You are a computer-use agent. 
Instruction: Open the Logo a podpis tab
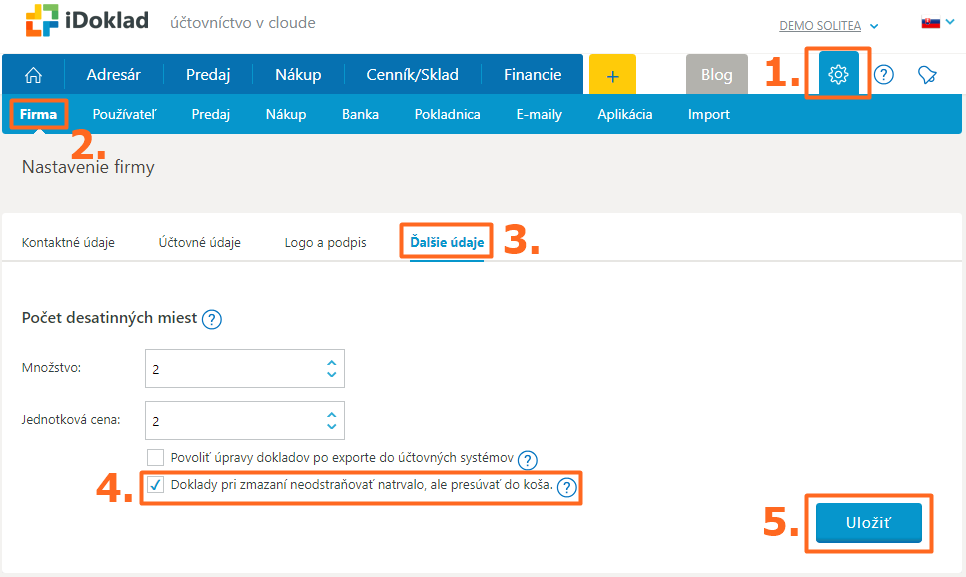click(x=325, y=243)
